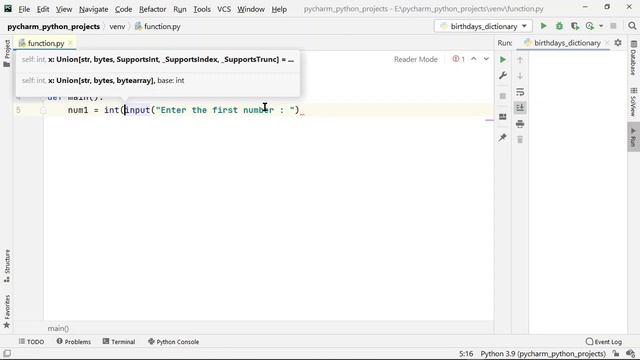Open the Tools menu
Screen dimensions: 640x360
[x=202, y=9]
